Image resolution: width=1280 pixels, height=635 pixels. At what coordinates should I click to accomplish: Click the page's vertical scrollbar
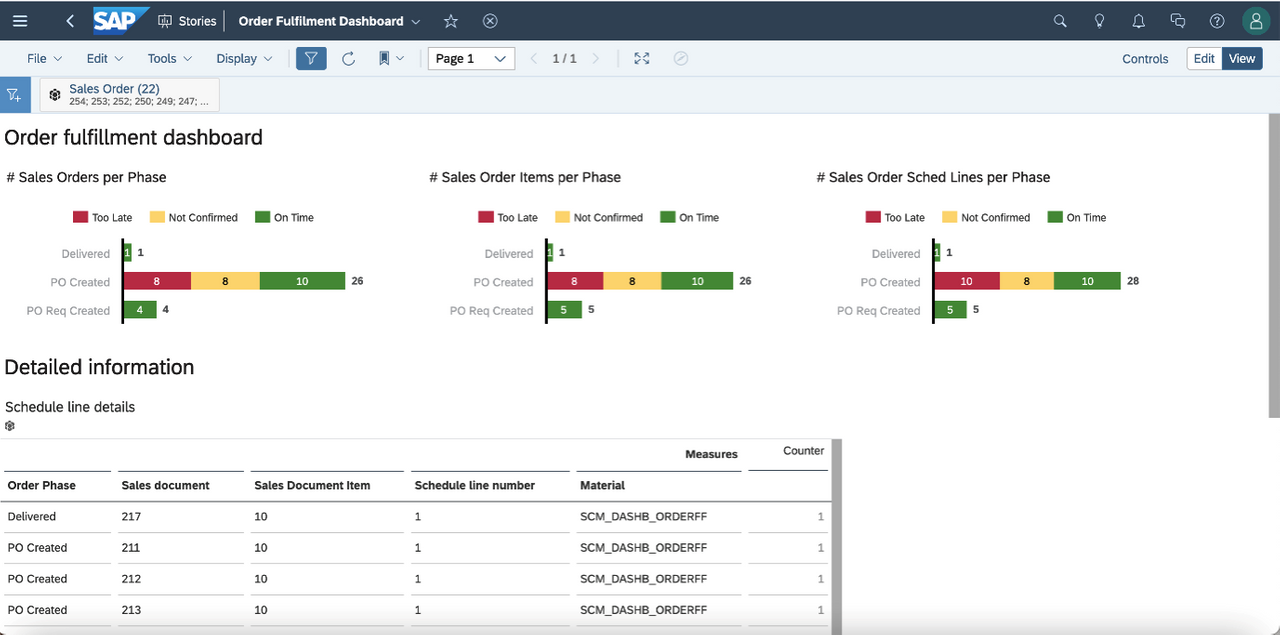(1274, 266)
